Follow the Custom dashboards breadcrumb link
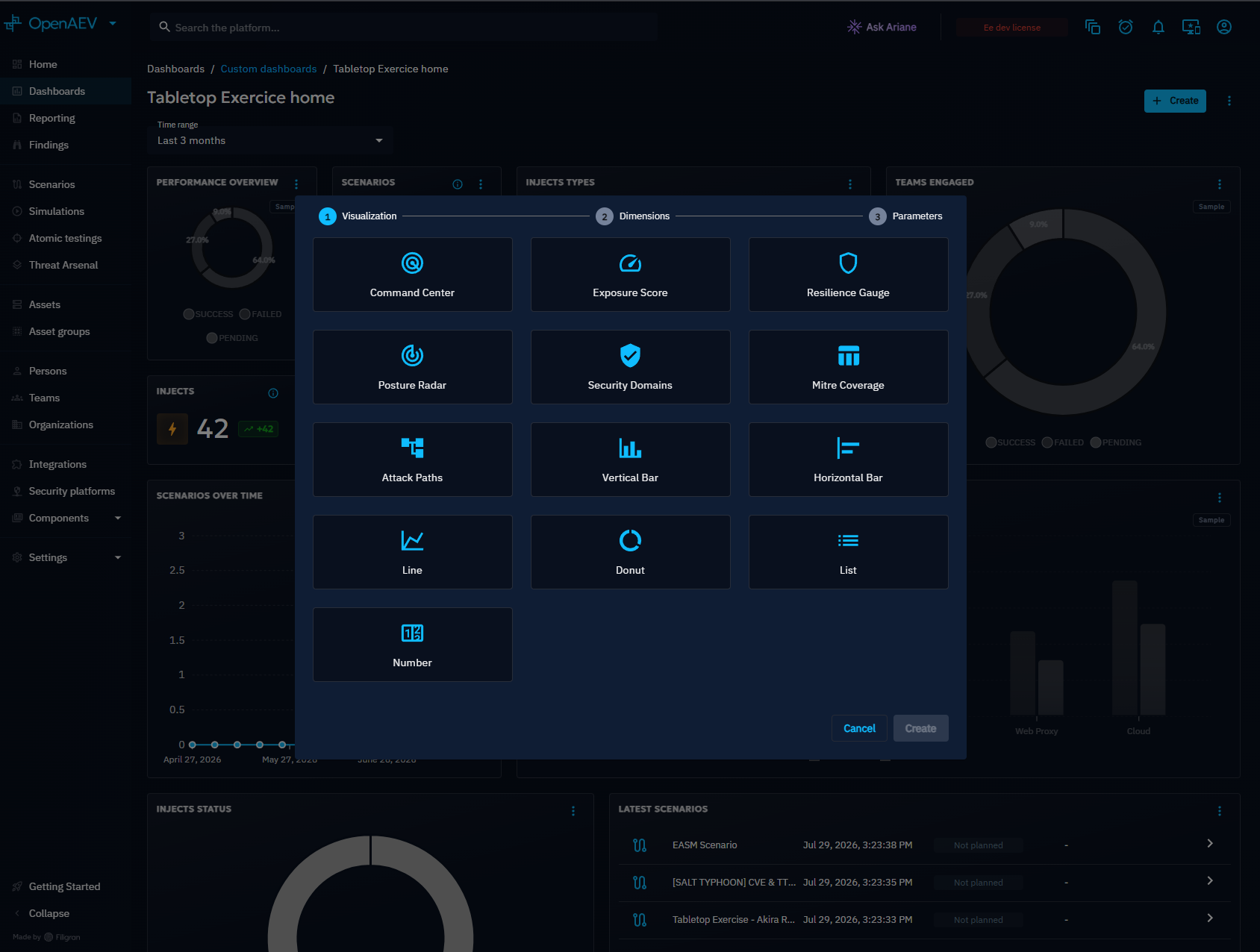 tap(269, 69)
